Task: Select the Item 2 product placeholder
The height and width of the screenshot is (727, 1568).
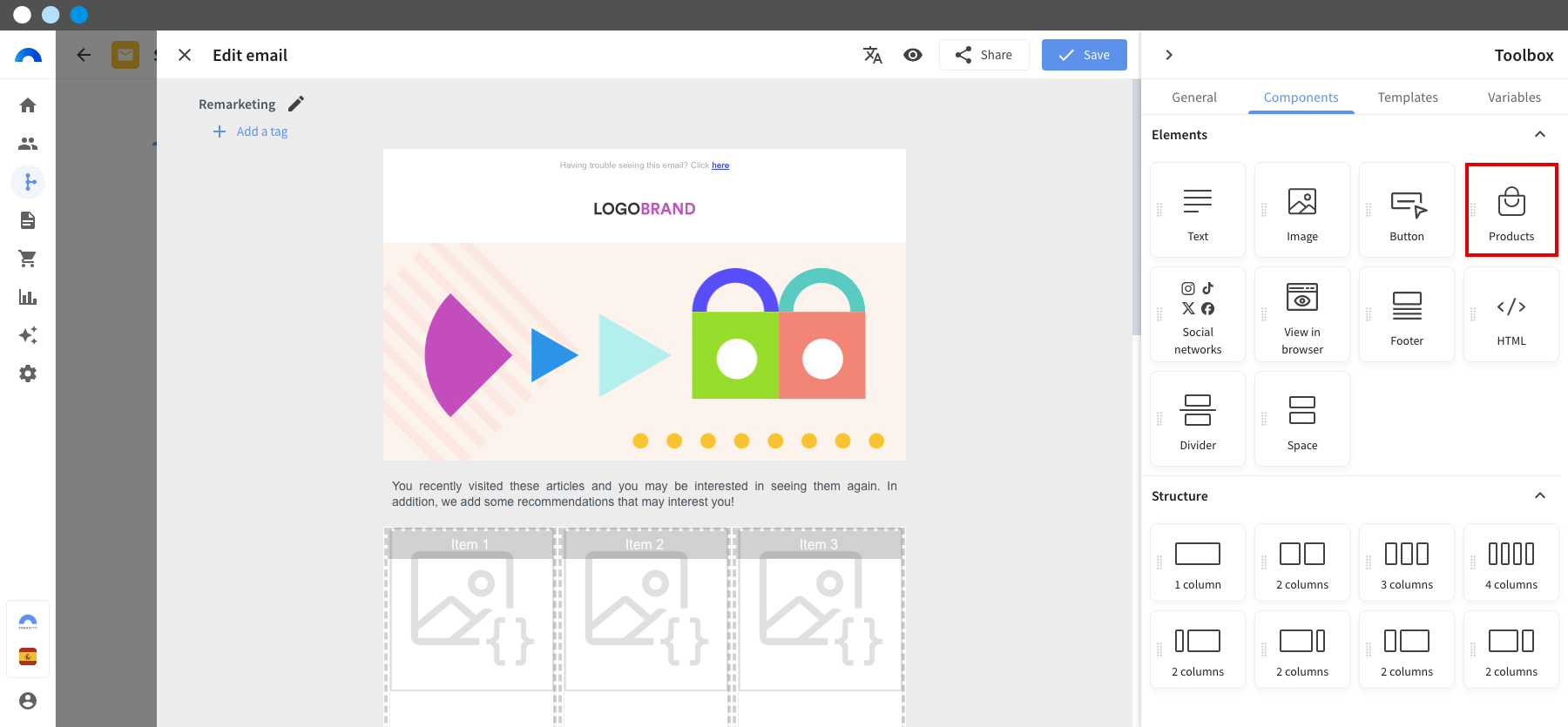Action: (x=645, y=609)
